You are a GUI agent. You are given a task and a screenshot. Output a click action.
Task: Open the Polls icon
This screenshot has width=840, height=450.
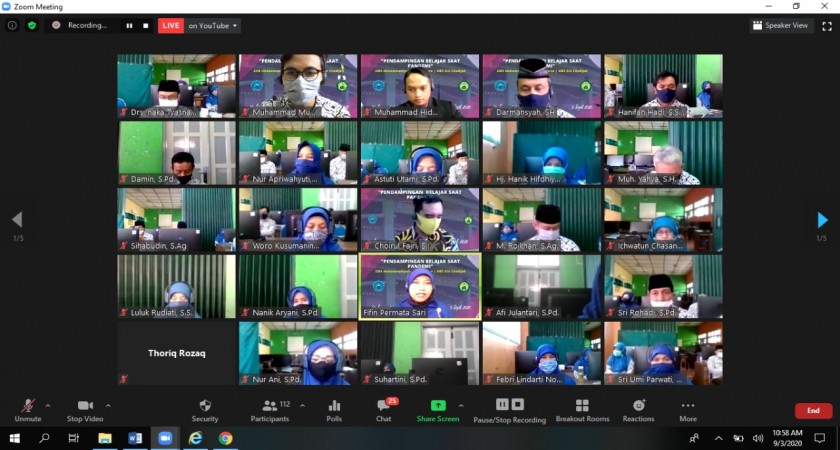334,409
